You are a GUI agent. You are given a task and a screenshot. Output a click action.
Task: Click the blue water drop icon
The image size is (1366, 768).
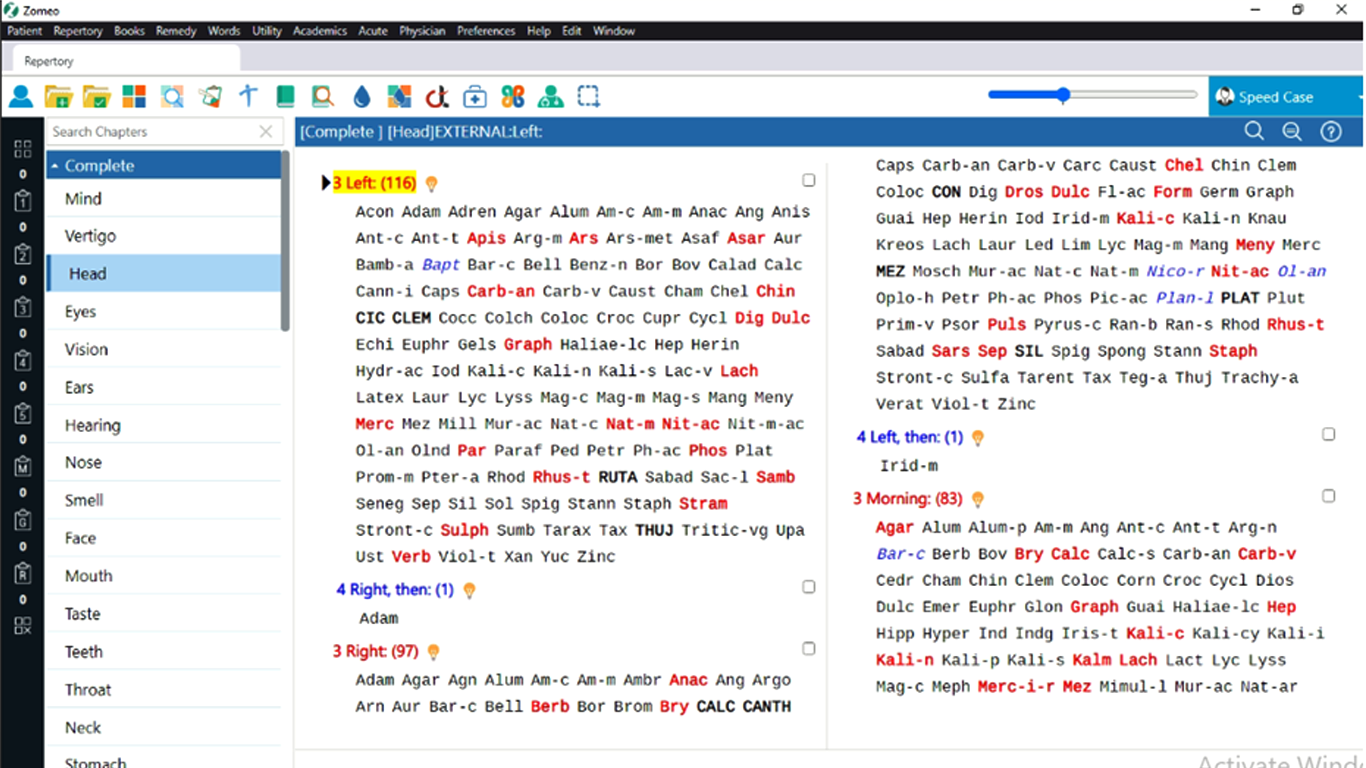pos(361,97)
